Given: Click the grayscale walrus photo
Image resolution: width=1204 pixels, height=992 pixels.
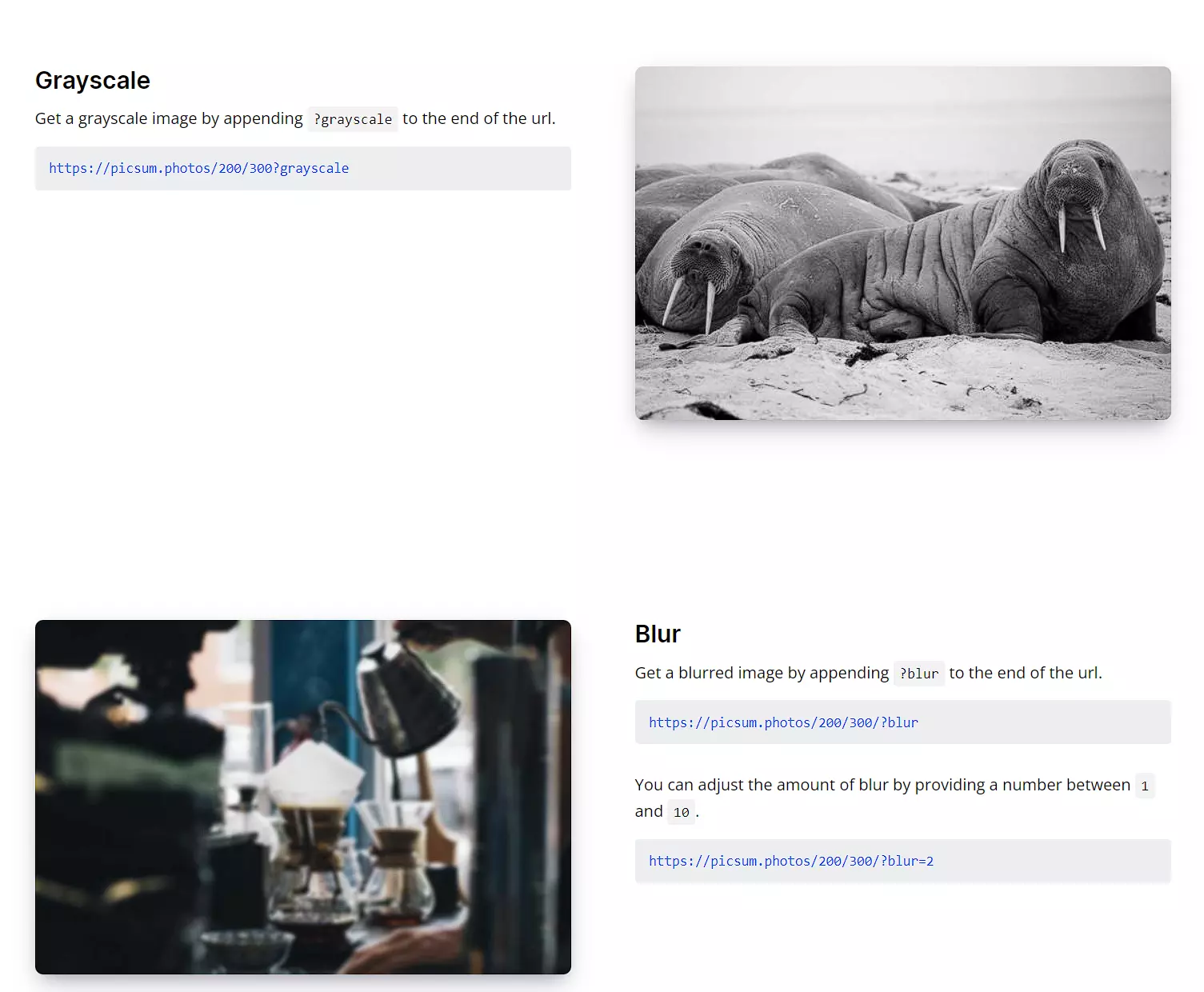Looking at the screenshot, I should (x=902, y=243).
